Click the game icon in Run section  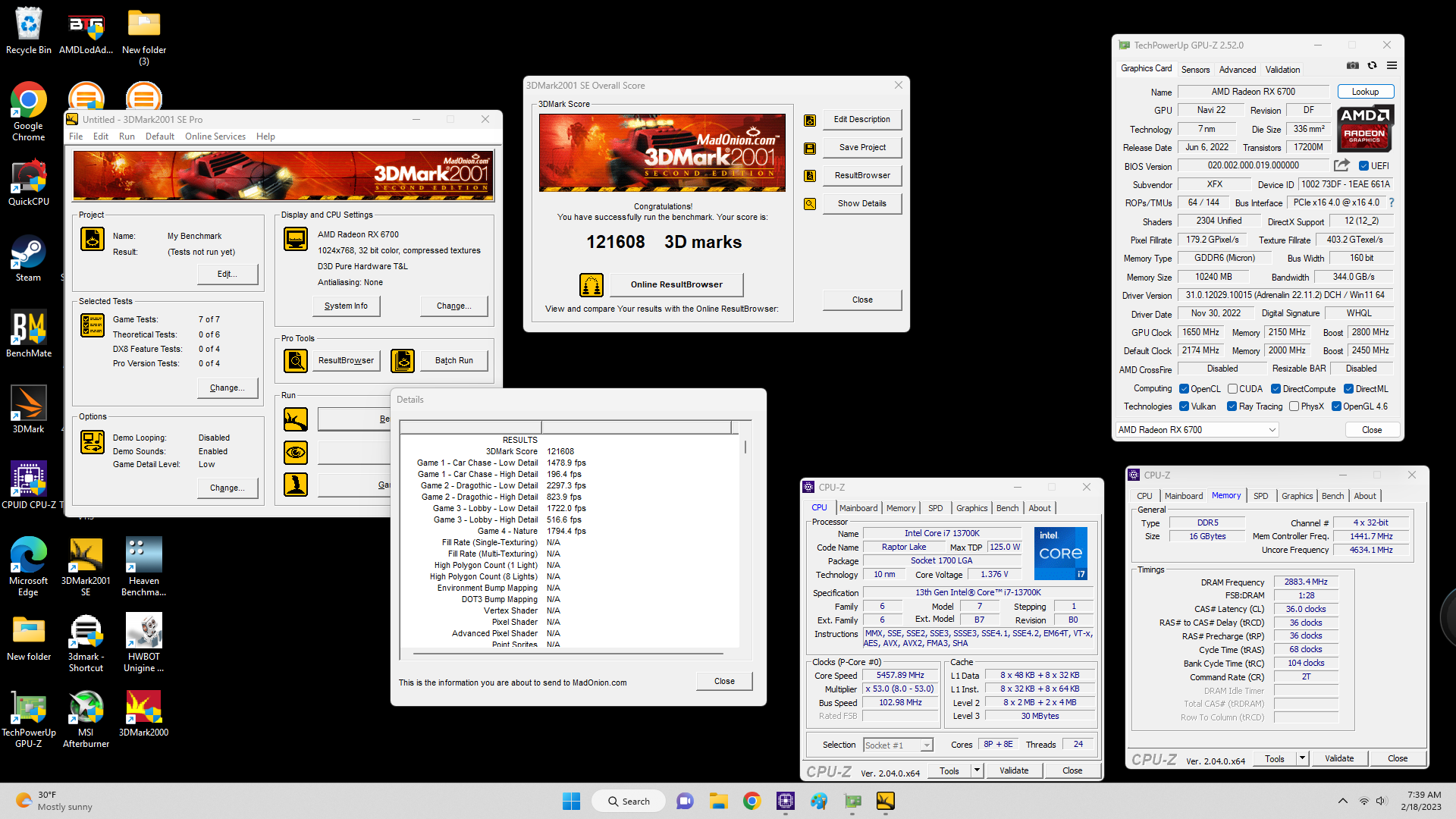[x=295, y=484]
